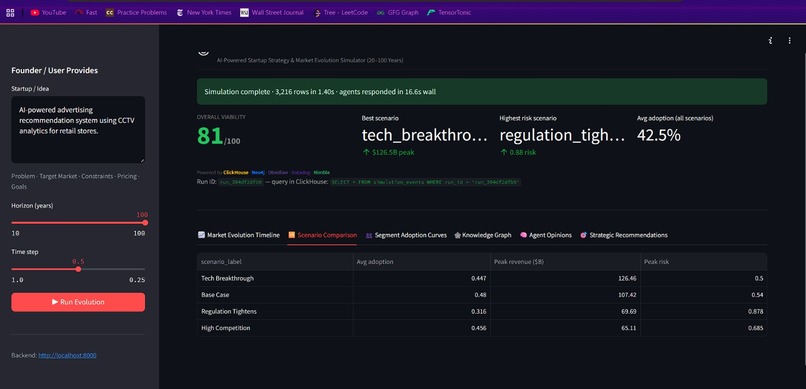Viewport: 806px width, 389px height.
Task: Open the Strategic Recommendations tab
Action: [x=624, y=235]
